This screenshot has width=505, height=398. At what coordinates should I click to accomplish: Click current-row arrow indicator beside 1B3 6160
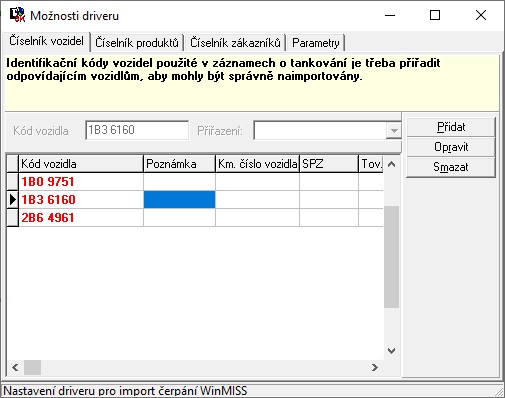pos(13,200)
